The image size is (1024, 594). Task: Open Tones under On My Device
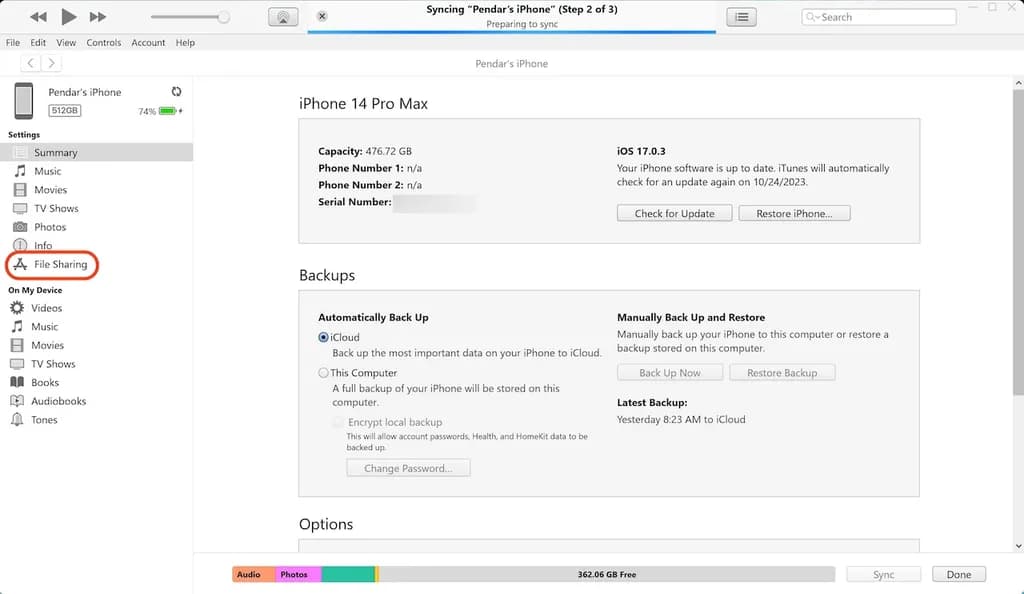point(44,420)
